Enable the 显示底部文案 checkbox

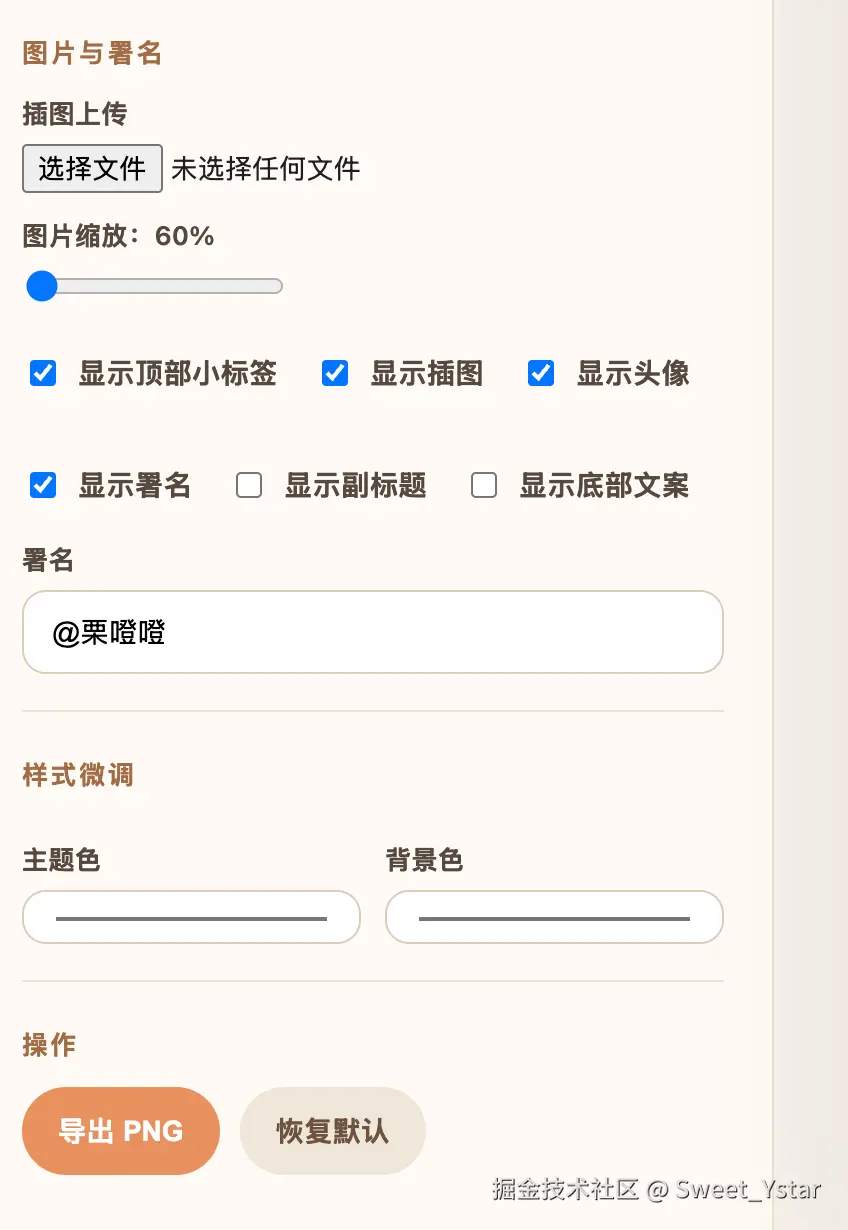[x=483, y=485]
